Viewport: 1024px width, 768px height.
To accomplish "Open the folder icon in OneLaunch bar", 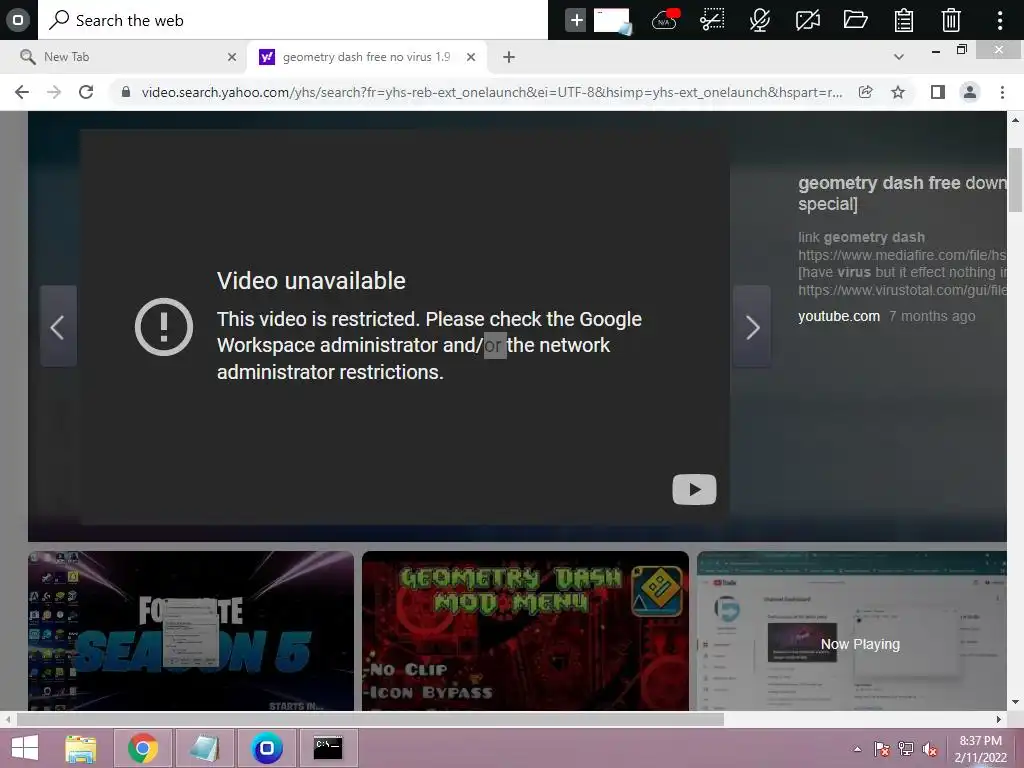I will [855, 20].
